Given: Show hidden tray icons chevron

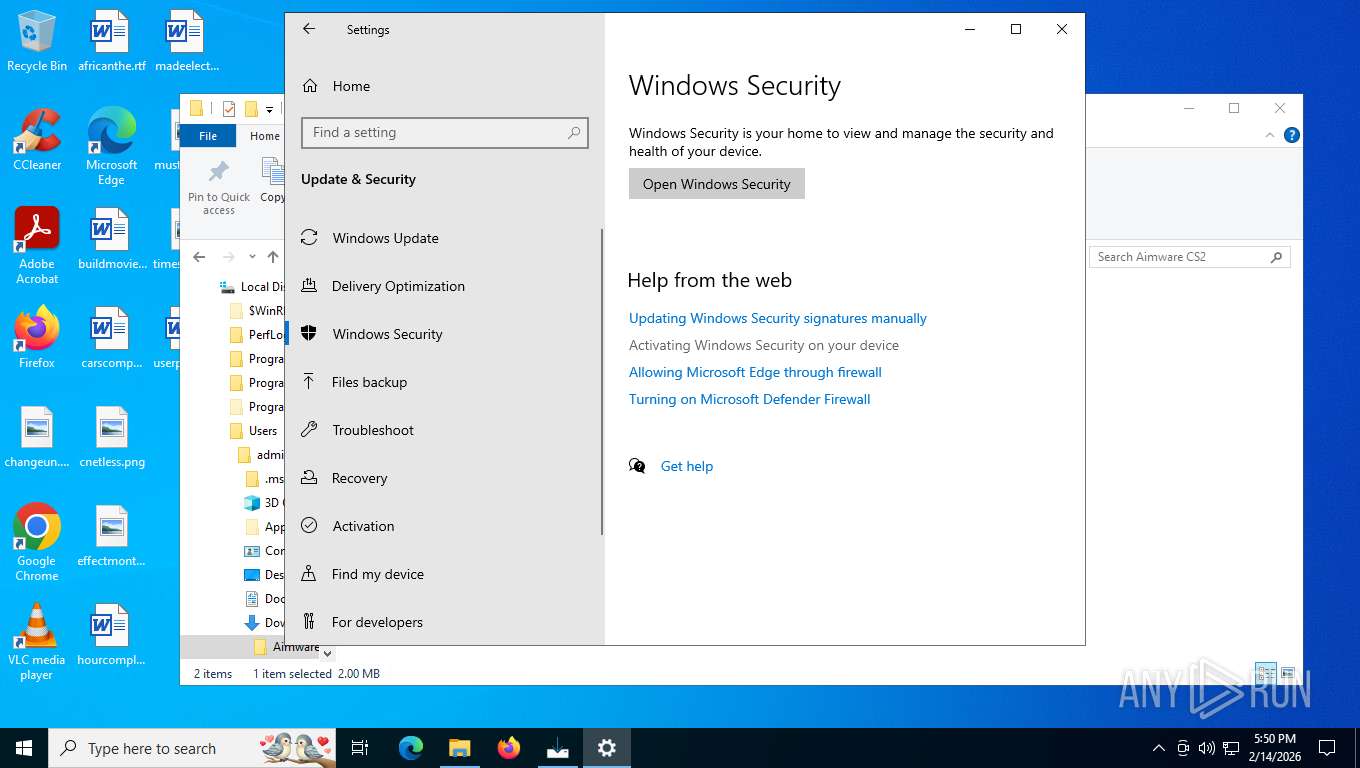Looking at the screenshot, I should (x=1159, y=748).
